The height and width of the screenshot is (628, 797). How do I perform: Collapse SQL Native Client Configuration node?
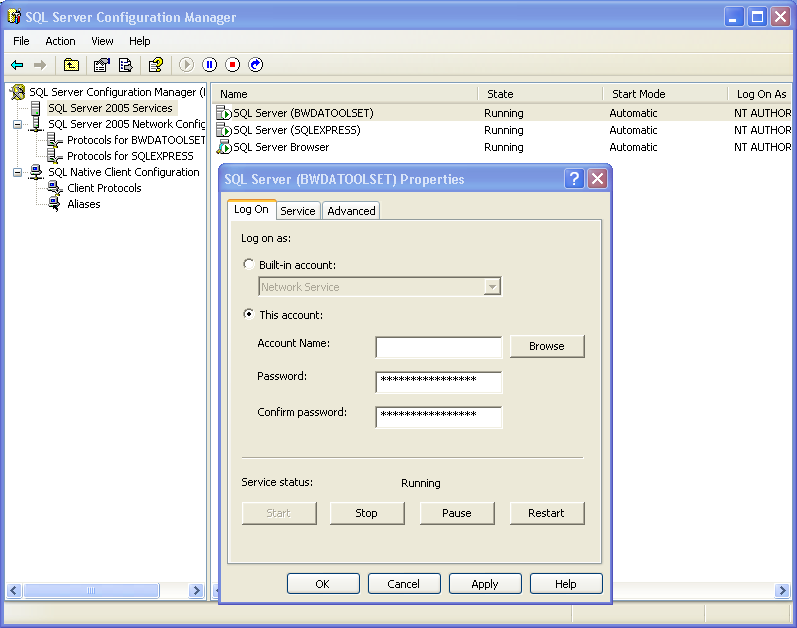[x=17, y=172]
